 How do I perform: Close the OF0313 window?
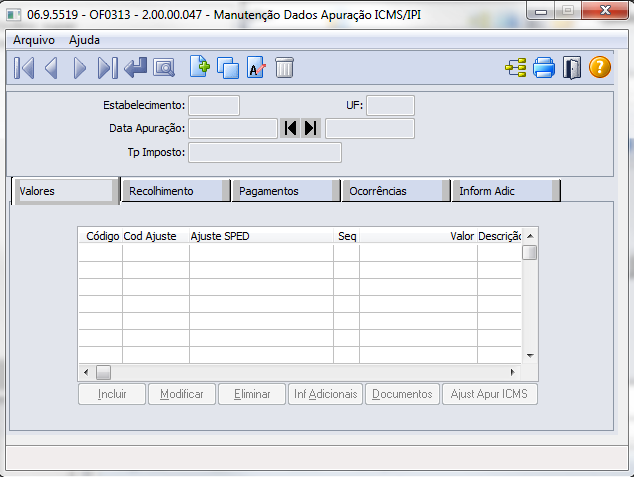click(605, 11)
